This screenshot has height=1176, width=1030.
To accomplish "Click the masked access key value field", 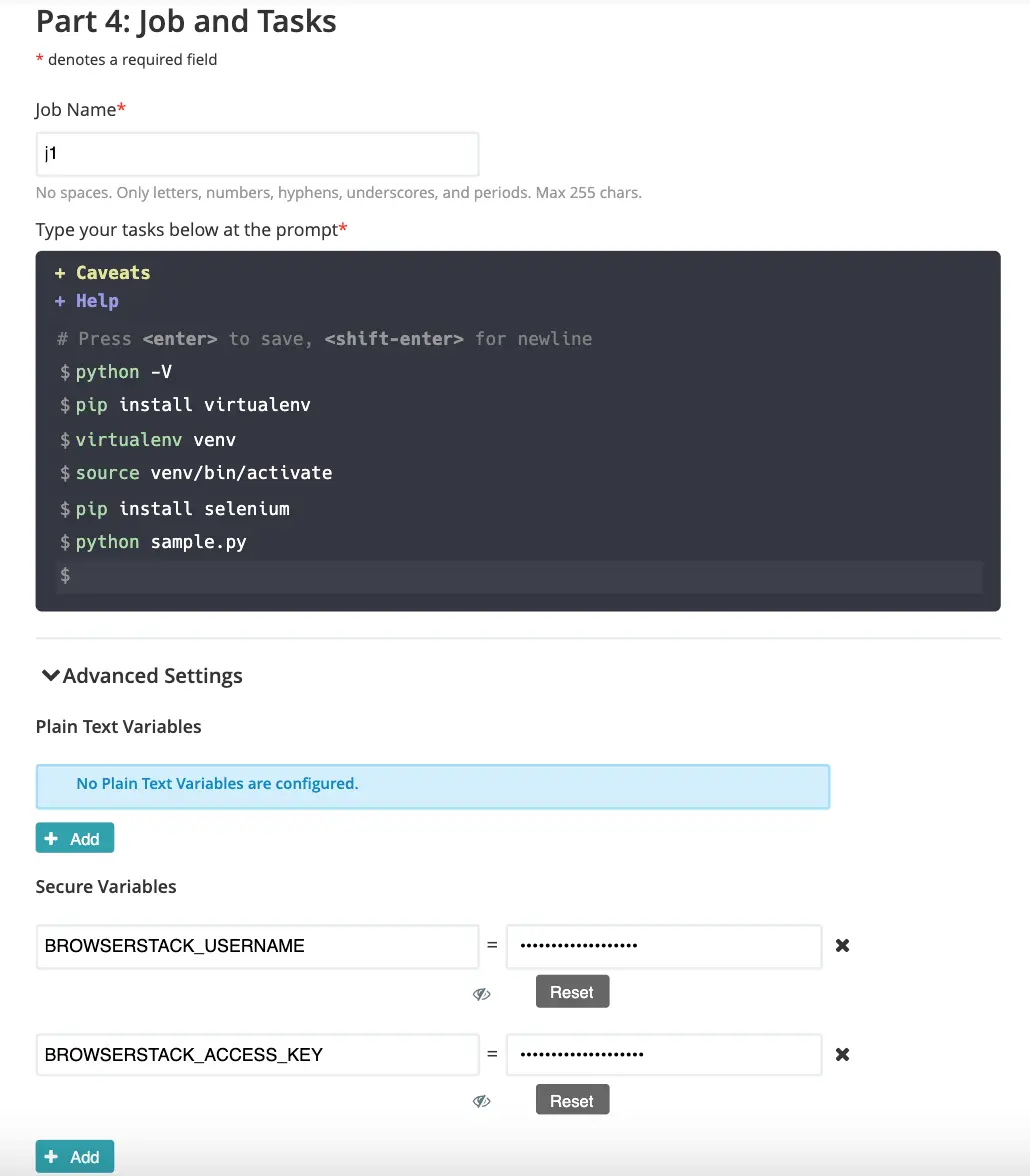I will (664, 1054).
